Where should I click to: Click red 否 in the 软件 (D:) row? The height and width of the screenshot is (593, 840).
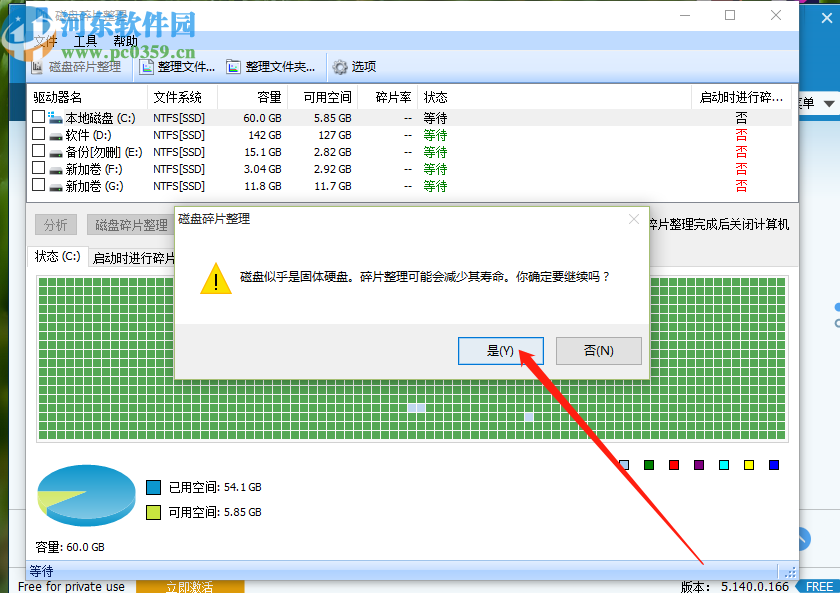coord(741,135)
